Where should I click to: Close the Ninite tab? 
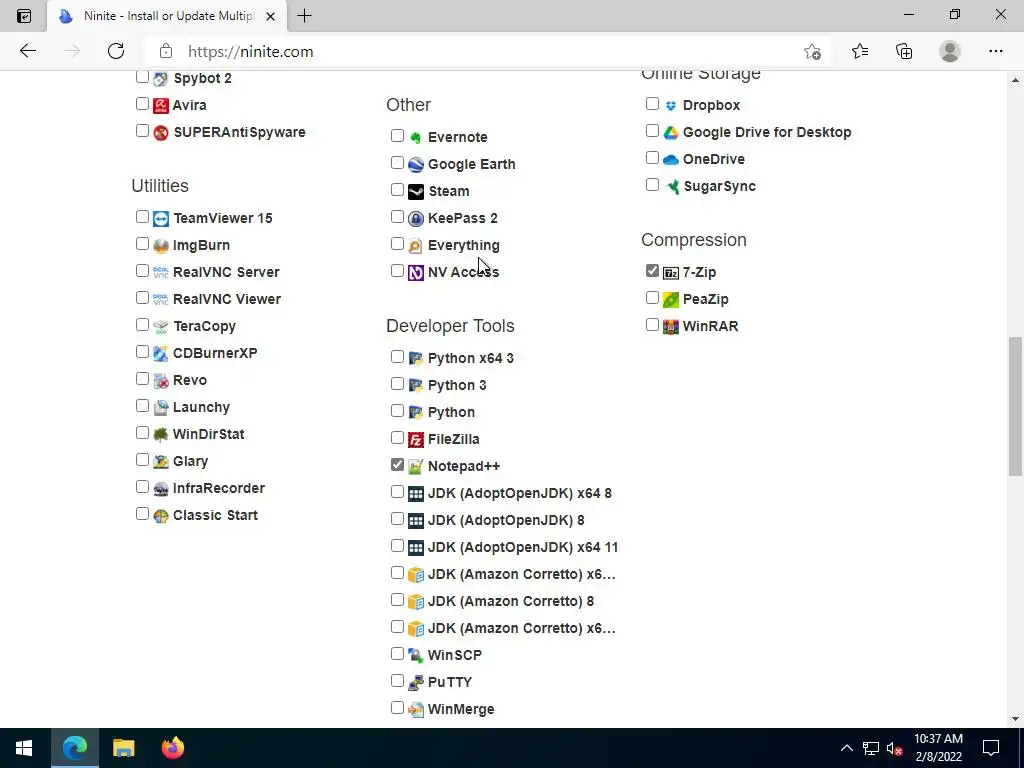(270, 16)
